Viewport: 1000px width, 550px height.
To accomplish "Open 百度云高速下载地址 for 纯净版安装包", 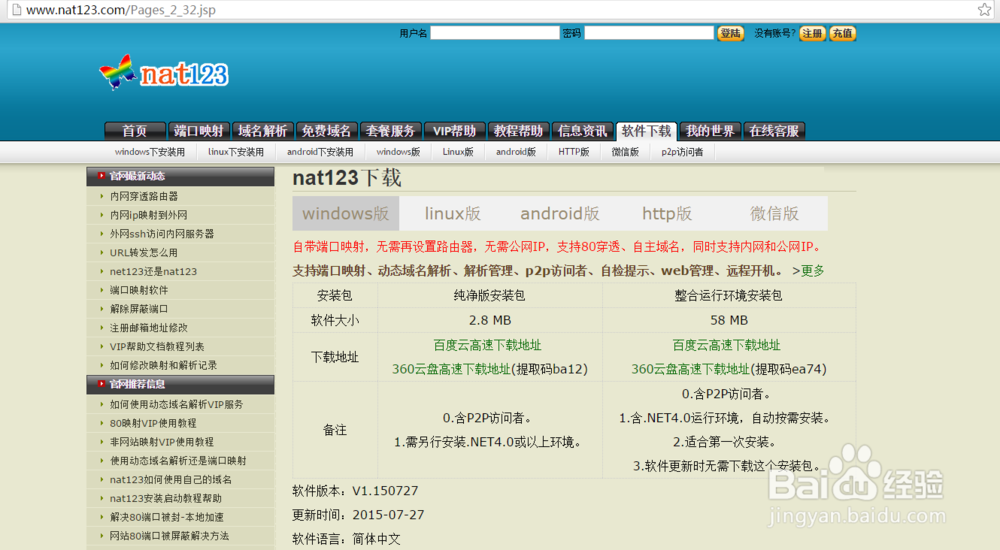I will click(x=487, y=345).
